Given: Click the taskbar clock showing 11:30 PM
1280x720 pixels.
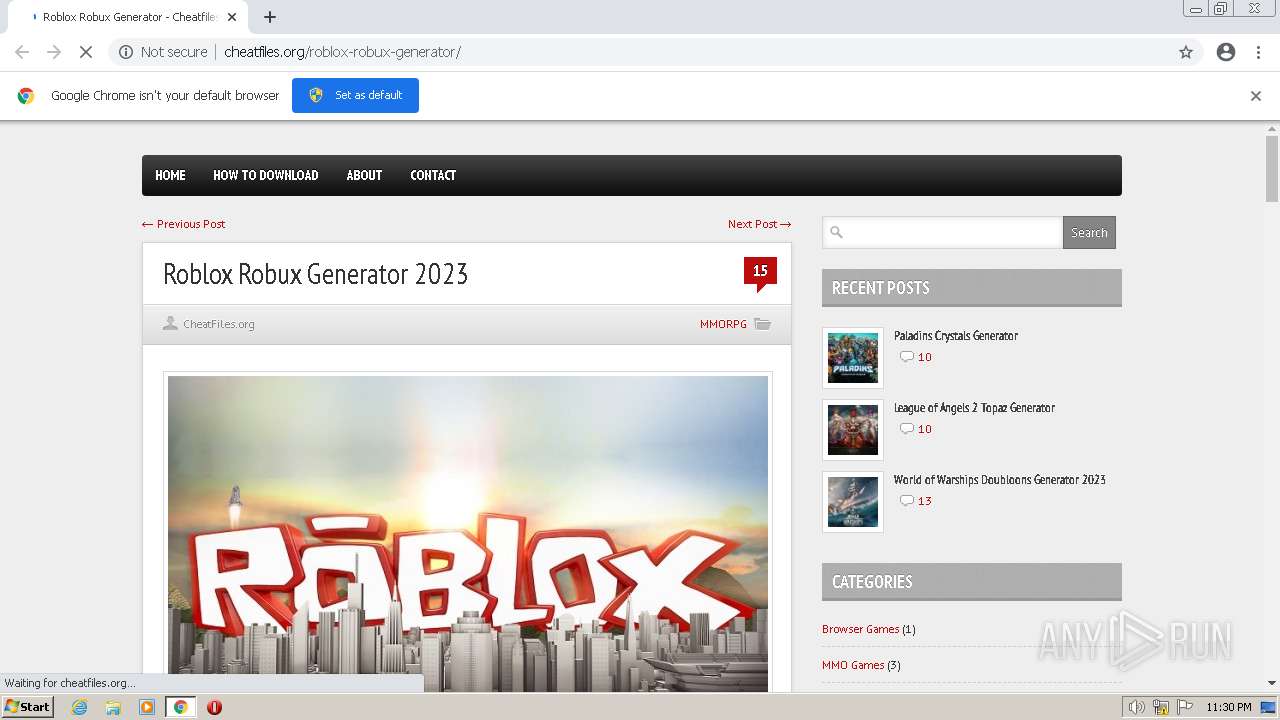Looking at the screenshot, I should (1229, 707).
